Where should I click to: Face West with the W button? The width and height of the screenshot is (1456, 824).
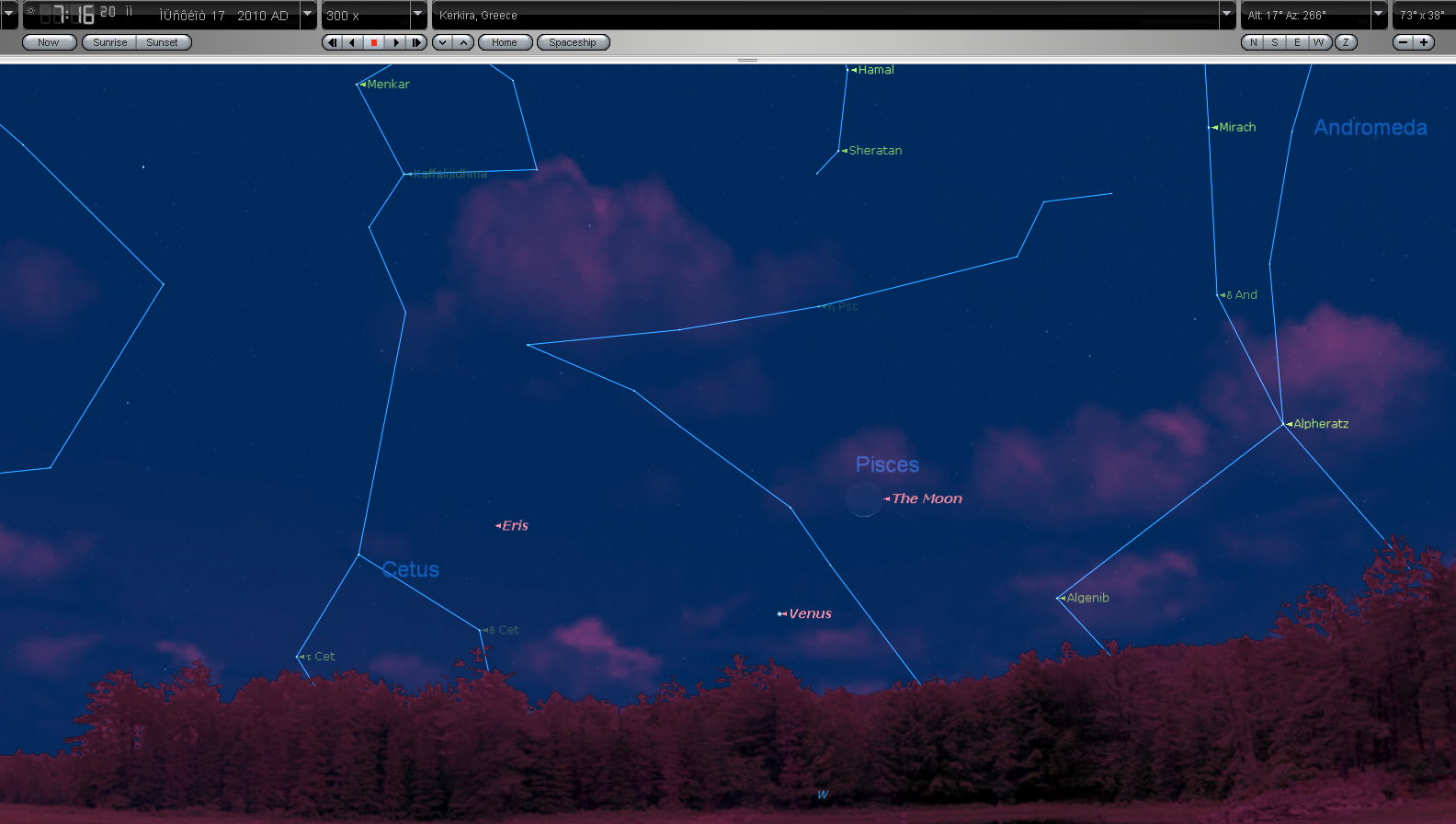(x=1319, y=42)
